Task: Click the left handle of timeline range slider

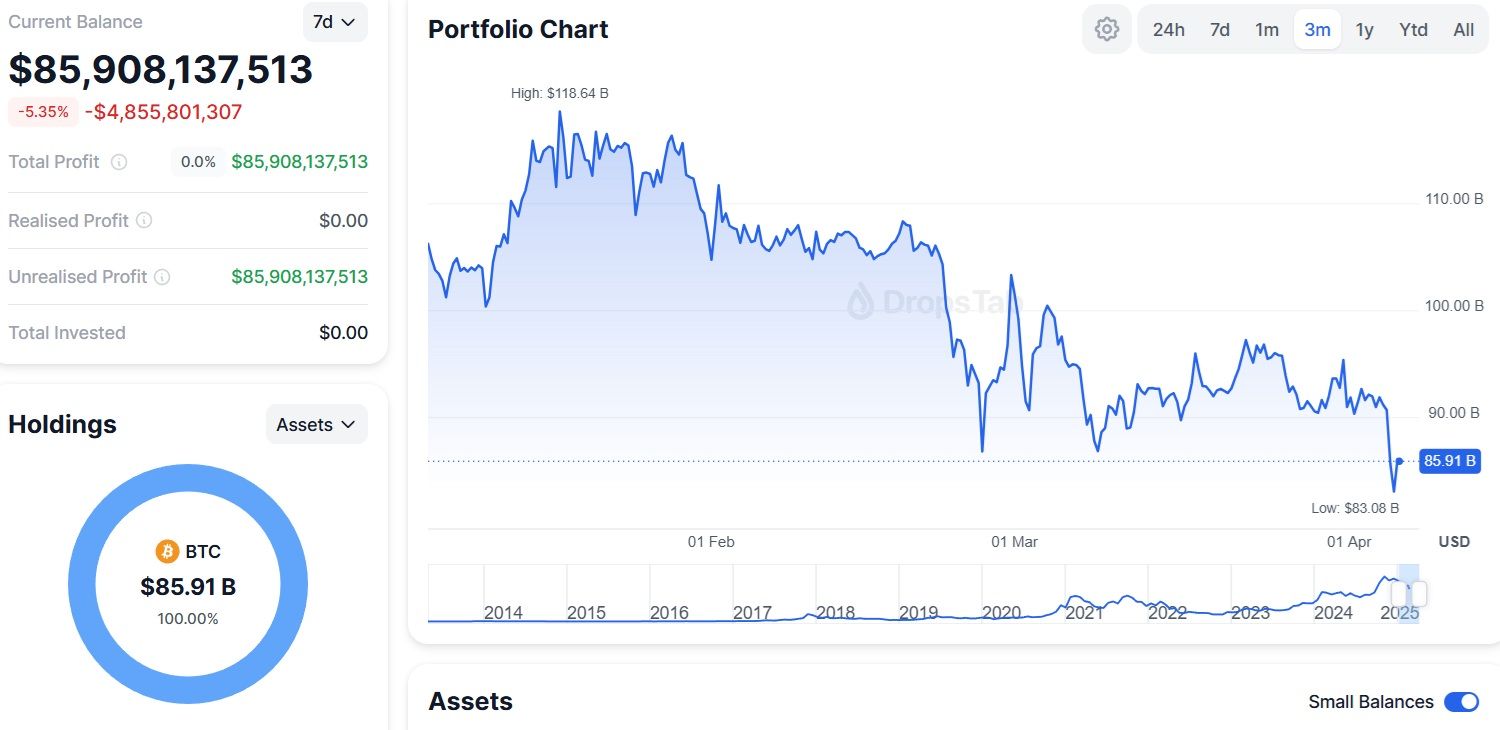Action: point(1398,593)
